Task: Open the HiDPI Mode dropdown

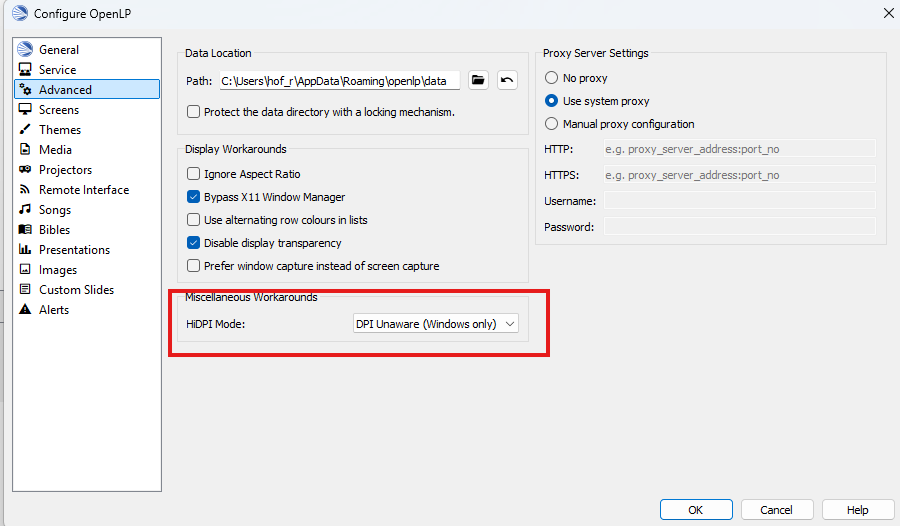Action: point(436,324)
